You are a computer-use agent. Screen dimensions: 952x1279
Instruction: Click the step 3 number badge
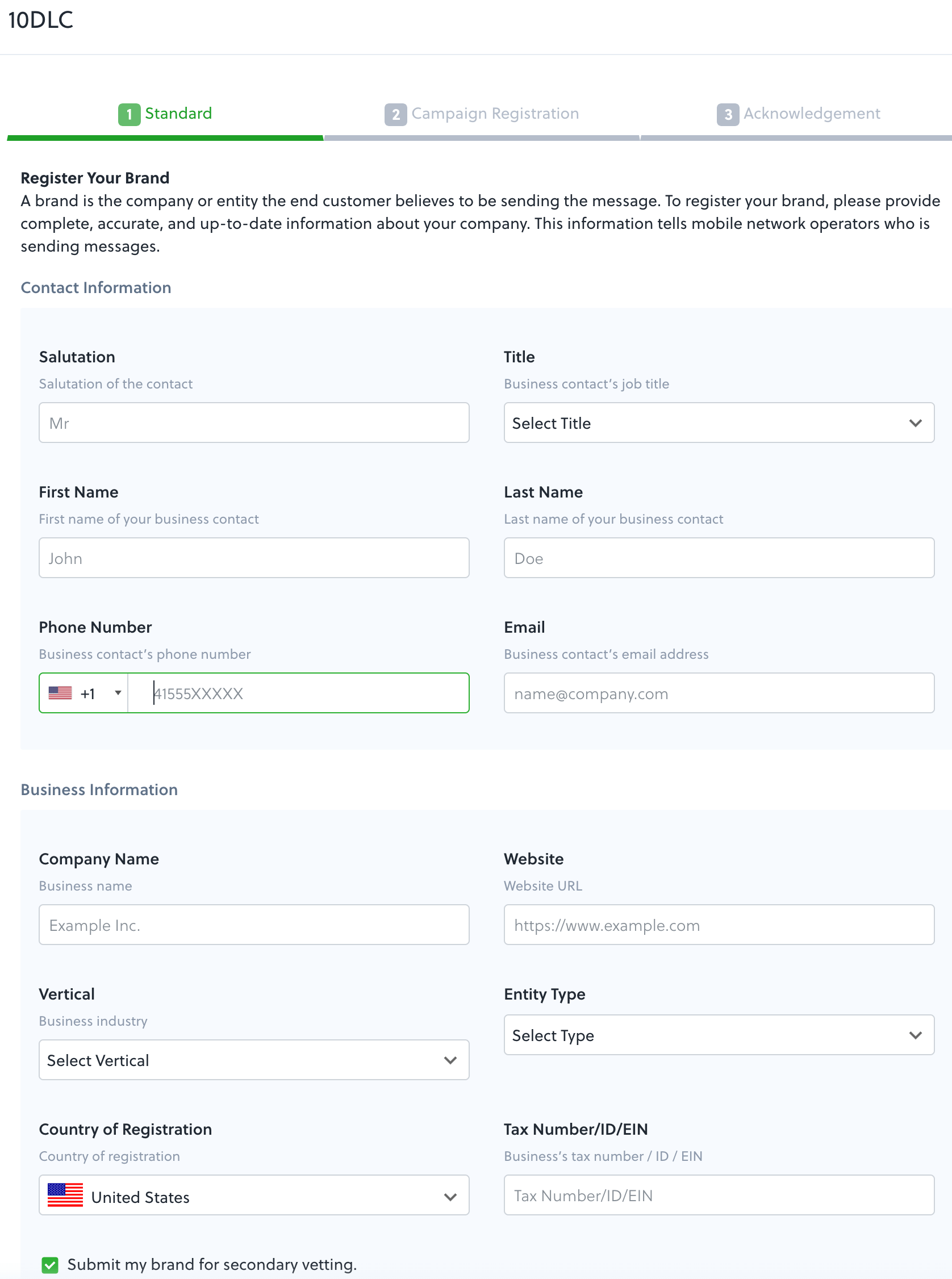click(x=728, y=114)
